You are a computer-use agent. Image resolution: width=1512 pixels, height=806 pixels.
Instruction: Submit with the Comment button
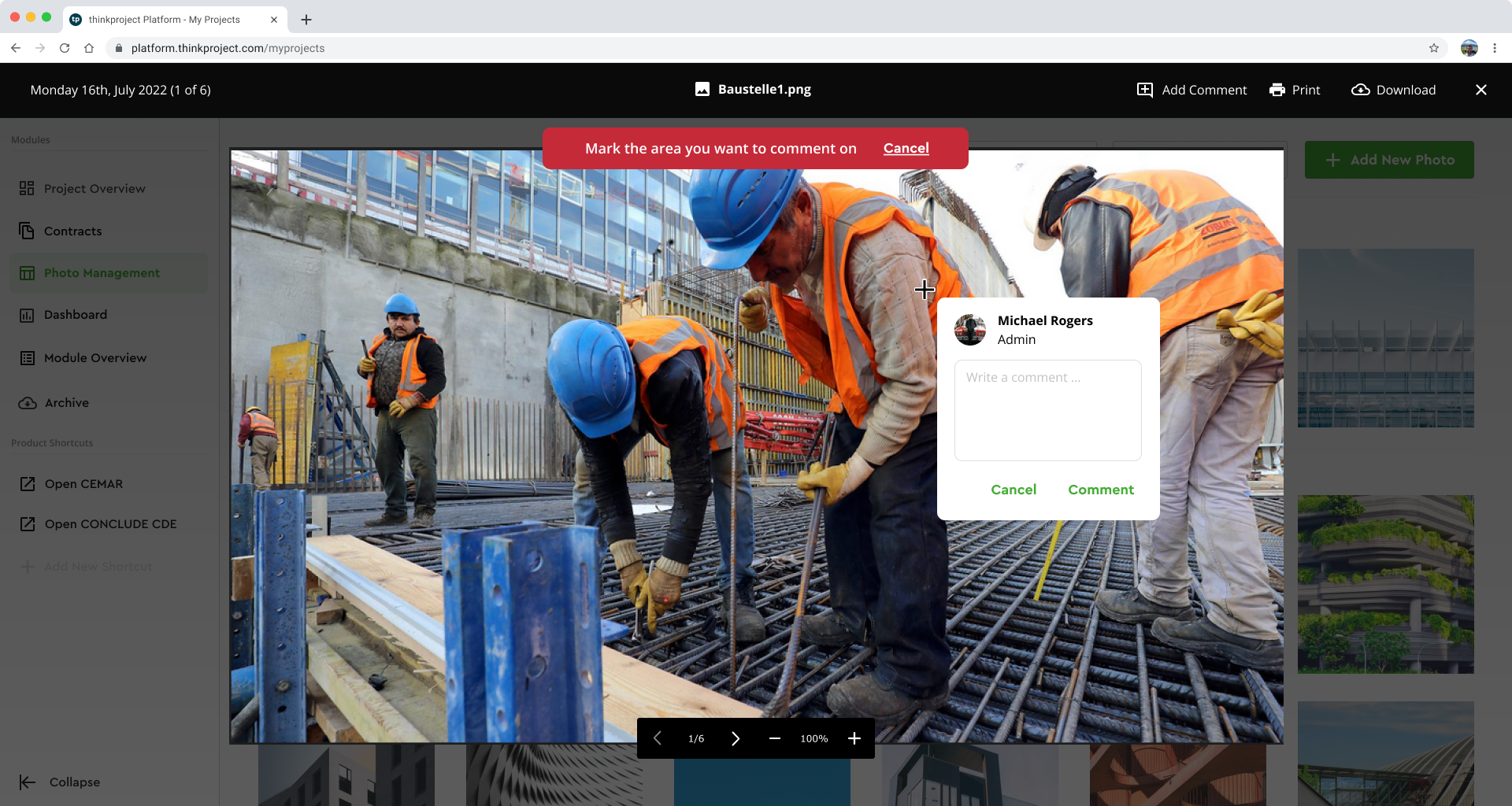(1100, 490)
